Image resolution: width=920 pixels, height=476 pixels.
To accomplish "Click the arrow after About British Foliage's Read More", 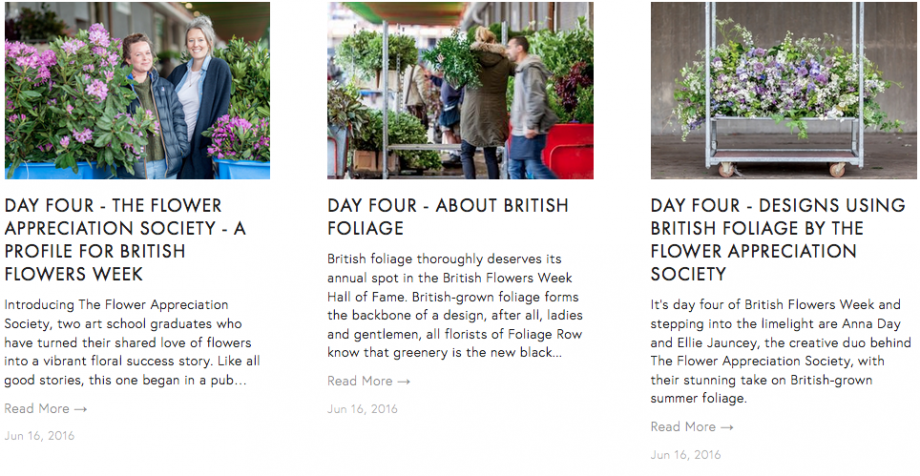I will click(404, 381).
